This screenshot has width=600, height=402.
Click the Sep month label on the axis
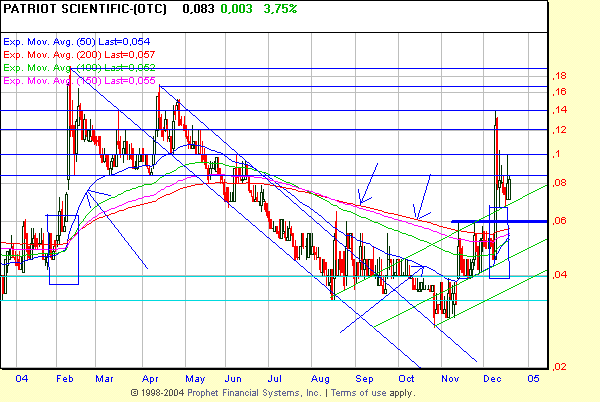tap(364, 379)
